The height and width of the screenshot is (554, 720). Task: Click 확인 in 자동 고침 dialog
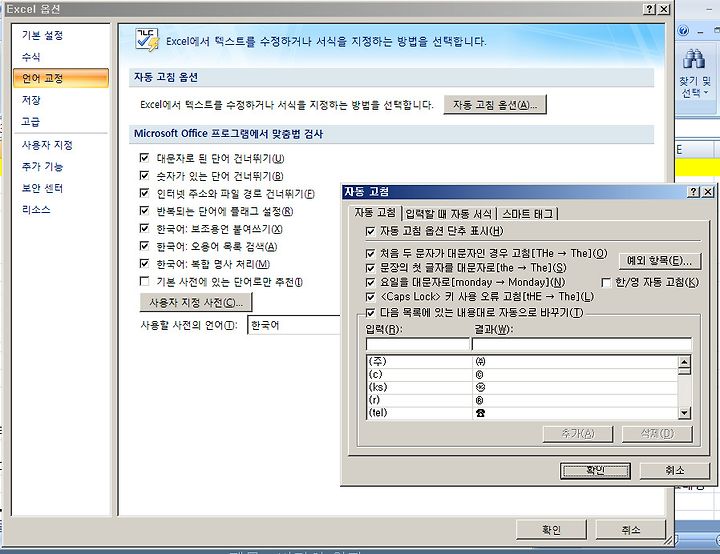pyautogui.click(x=595, y=470)
